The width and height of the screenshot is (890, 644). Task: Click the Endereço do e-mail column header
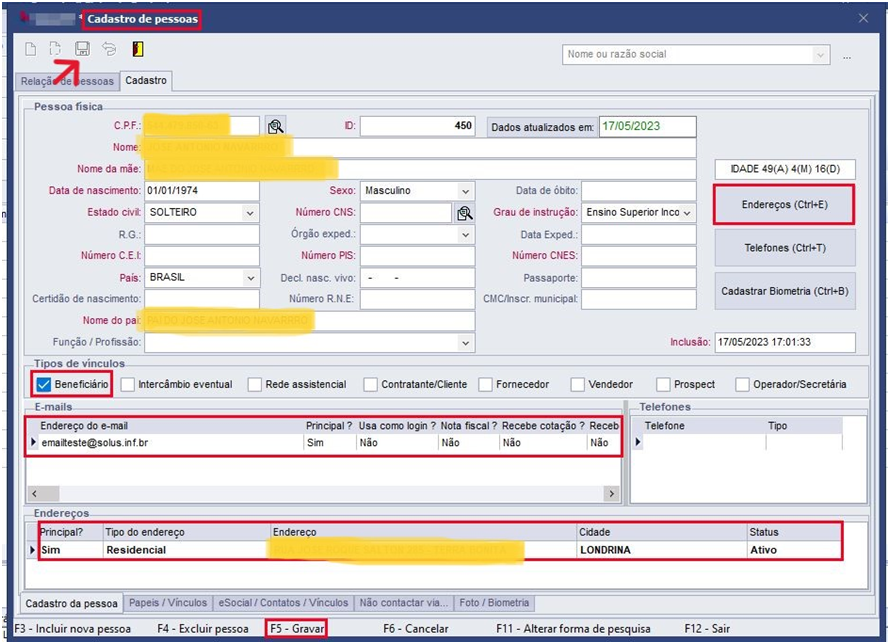170,426
